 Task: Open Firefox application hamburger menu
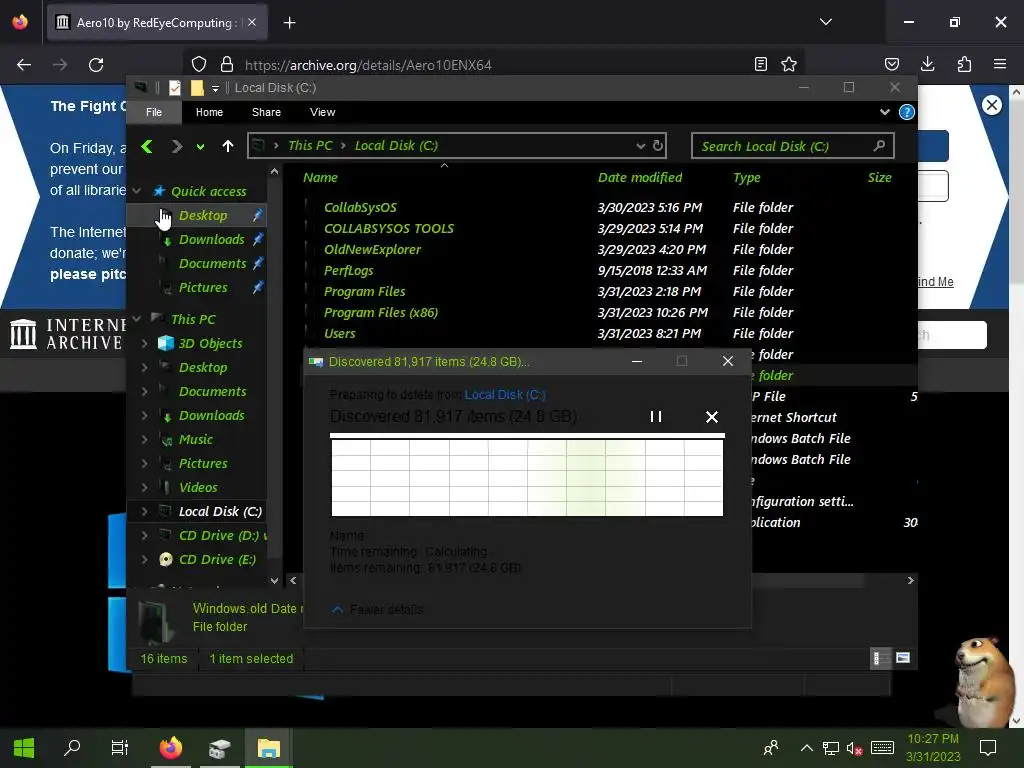click(x=1000, y=64)
